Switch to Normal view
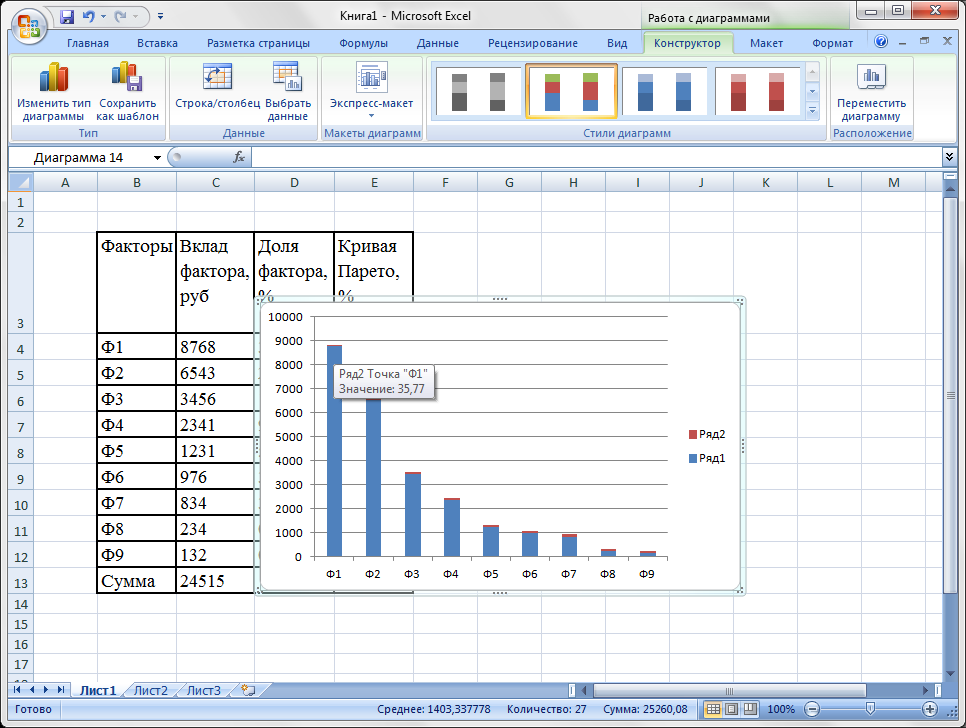 [x=713, y=709]
